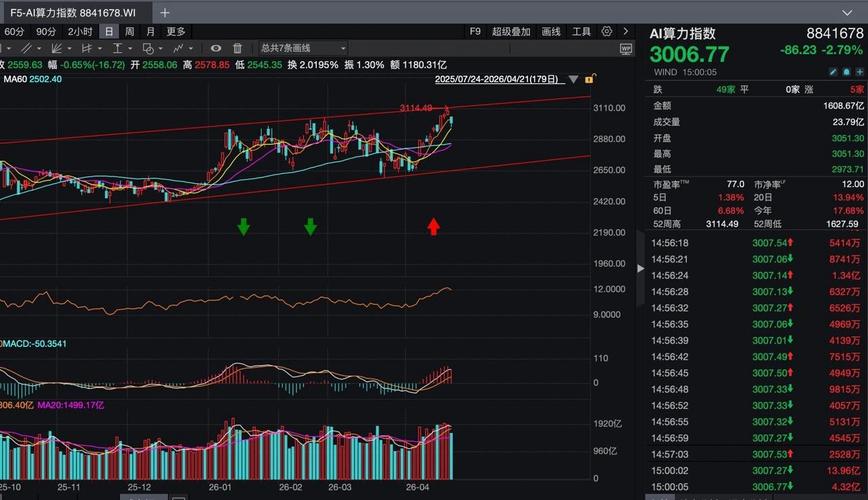Expand the parallel channel tool dropdown arrow

(x=100, y=49)
